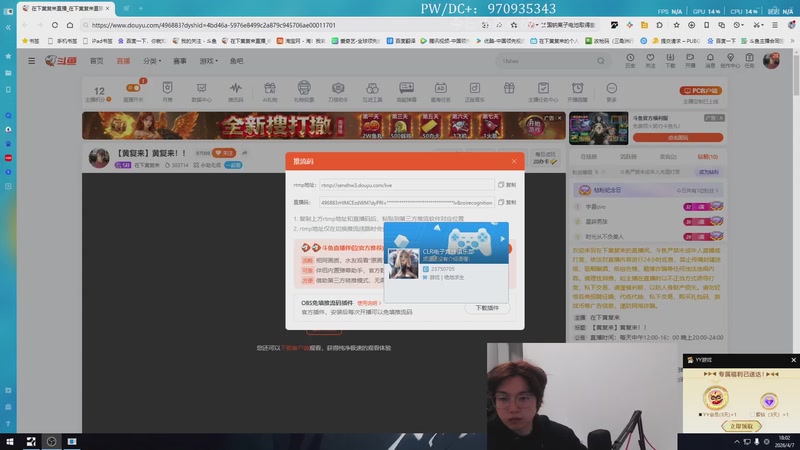800x450 pixels.
Task: Go to 首页 in Douyu navigation
Action: (x=96, y=61)
